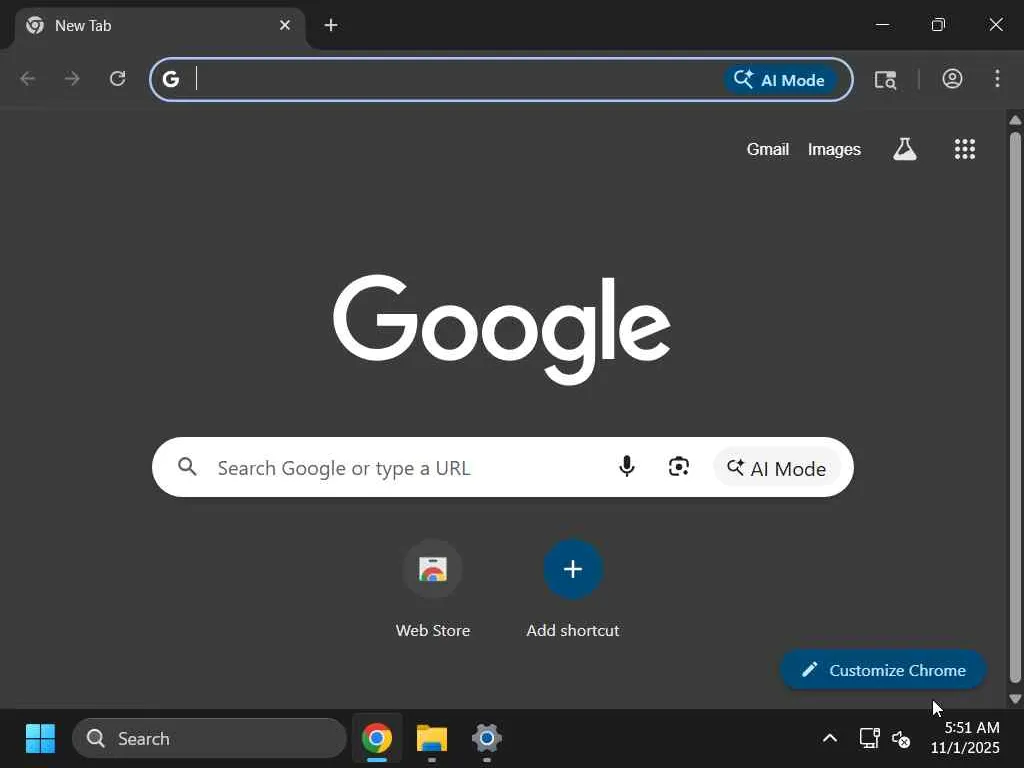1024x768 pixels.
Task: Click the page scrollbar down arrow
Action: pyautogui.click(x=1015, y=699)
